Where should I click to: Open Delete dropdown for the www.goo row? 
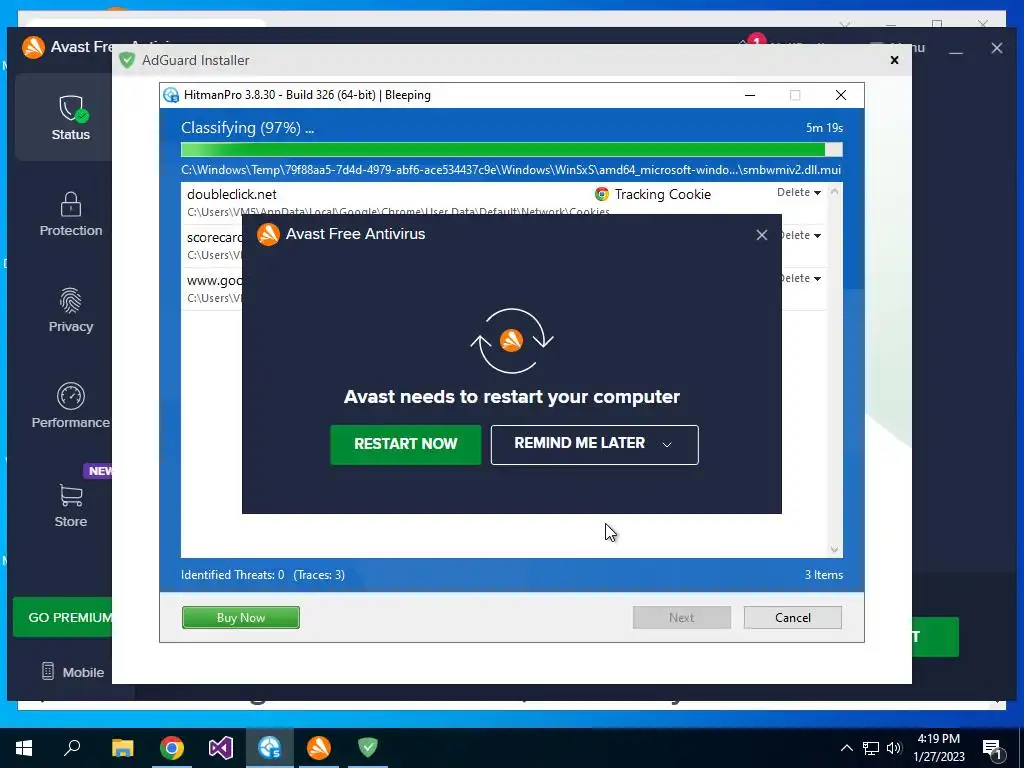point(801,279)
